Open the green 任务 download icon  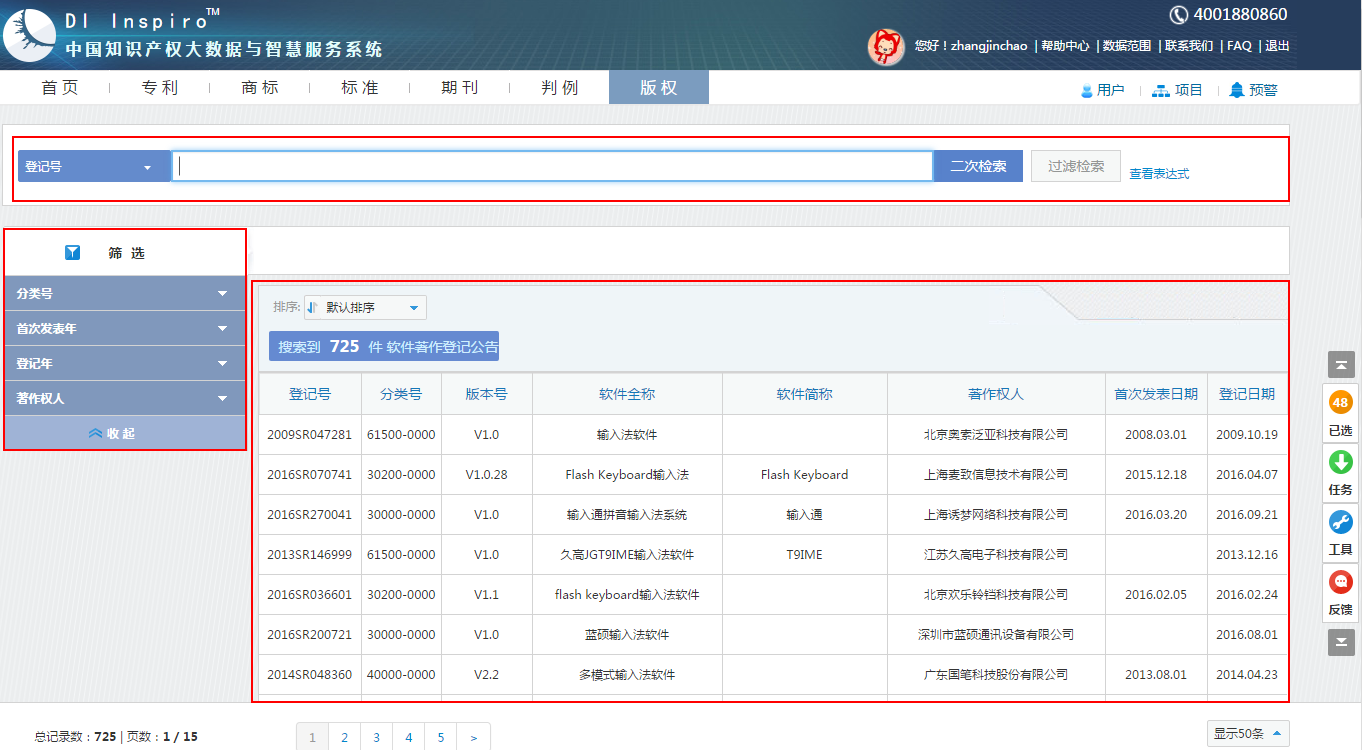coord(1341,463)
